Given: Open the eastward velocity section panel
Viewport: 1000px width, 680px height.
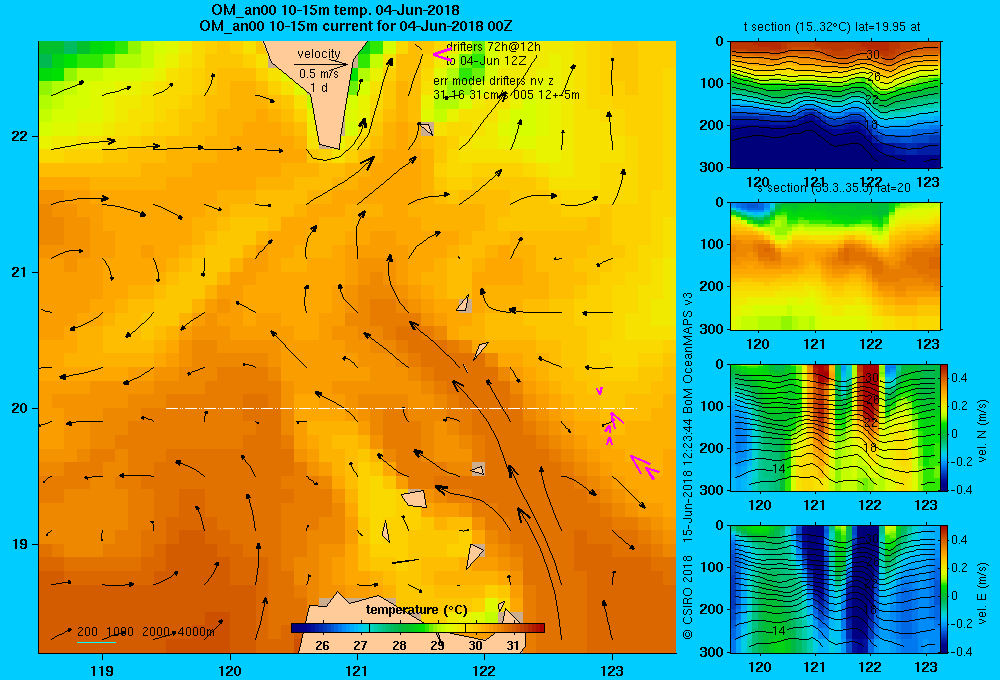Looking at the screenshot, I should 835,589.
